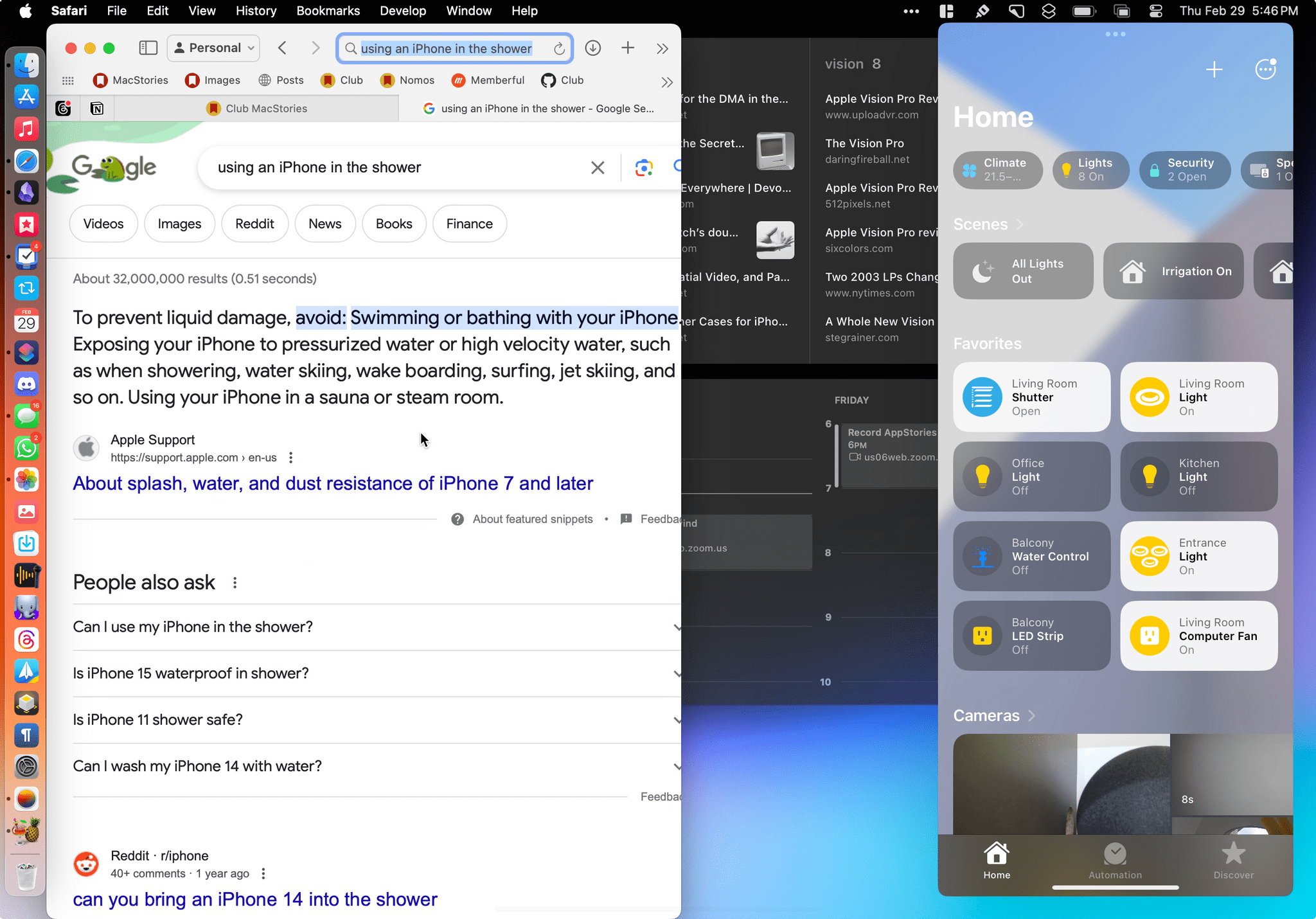1316x919 pixels.
Task: Switch to Automation tab in Home
Action: [x=1115, y=862]
